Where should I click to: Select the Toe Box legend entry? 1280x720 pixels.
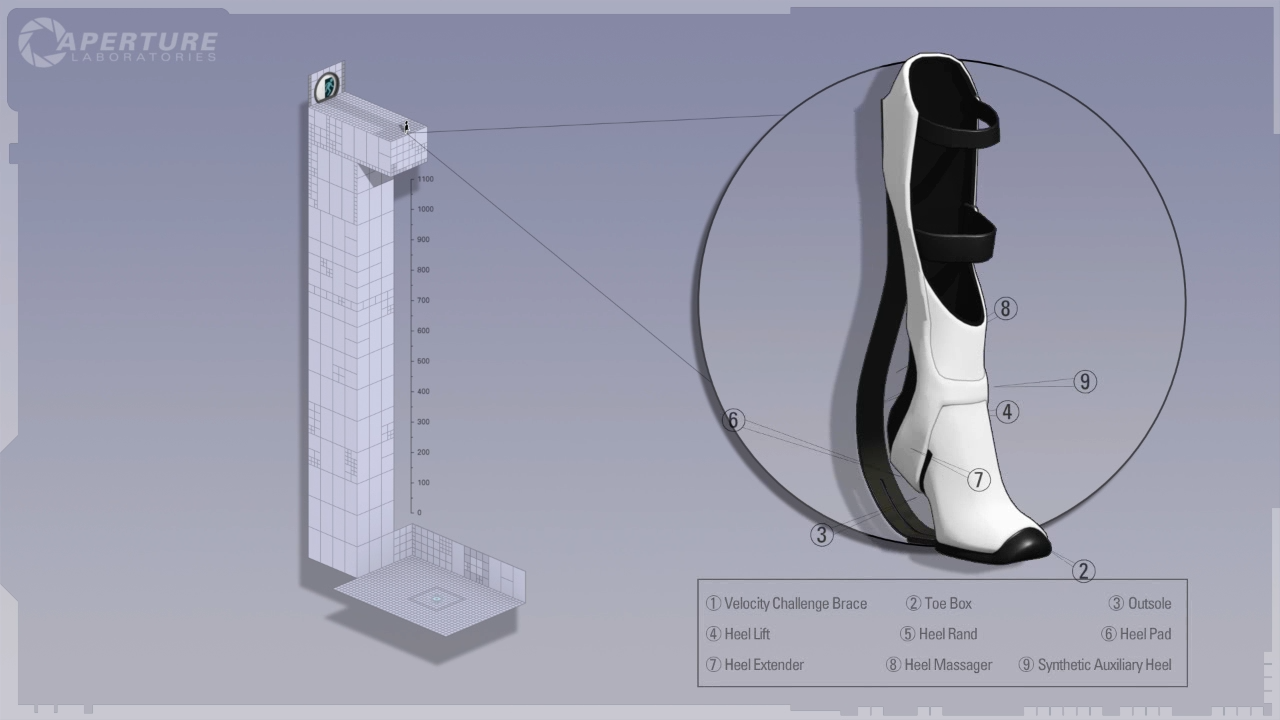(939, 604)
